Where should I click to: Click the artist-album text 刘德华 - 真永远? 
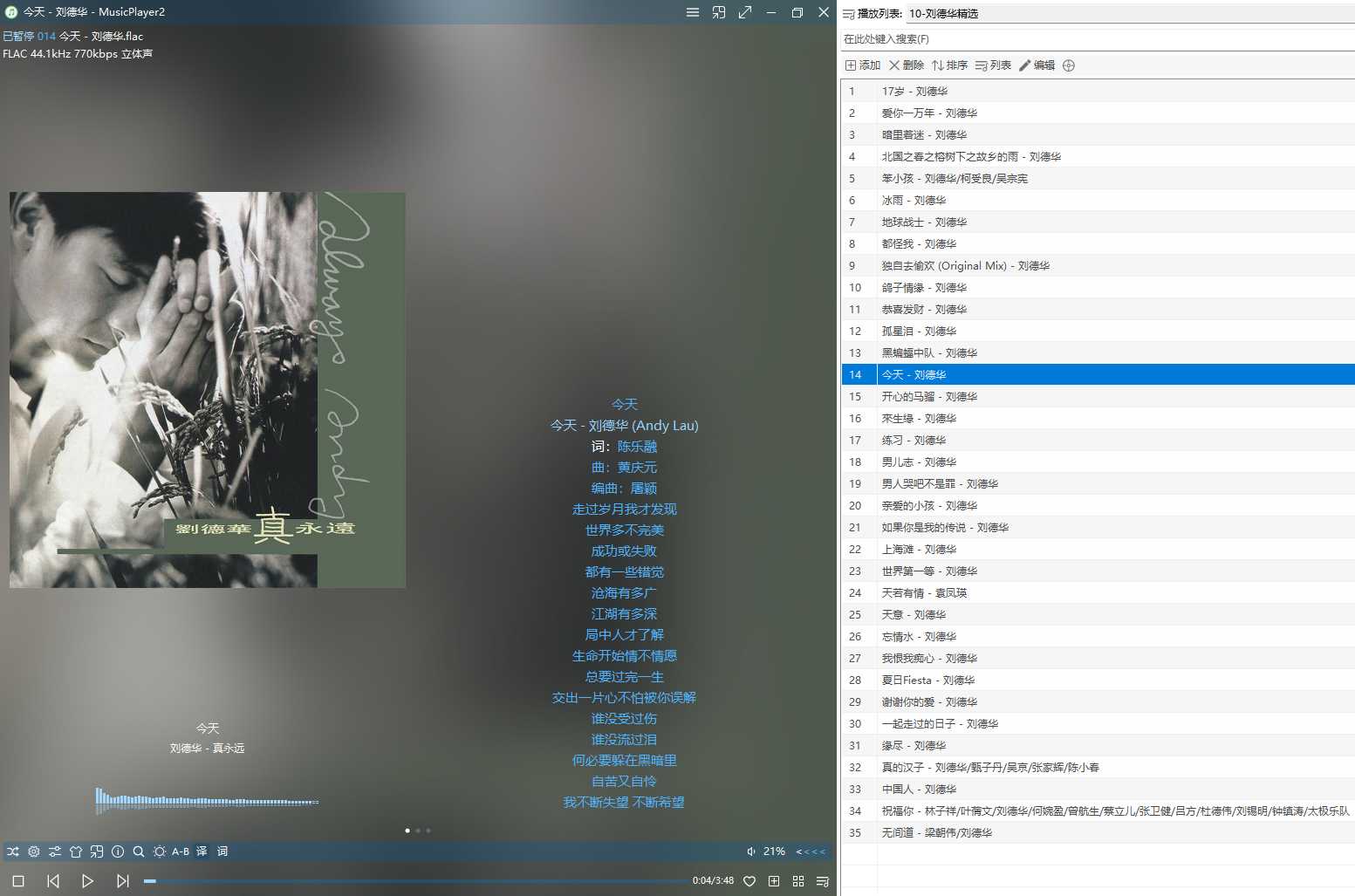point(207,749)
